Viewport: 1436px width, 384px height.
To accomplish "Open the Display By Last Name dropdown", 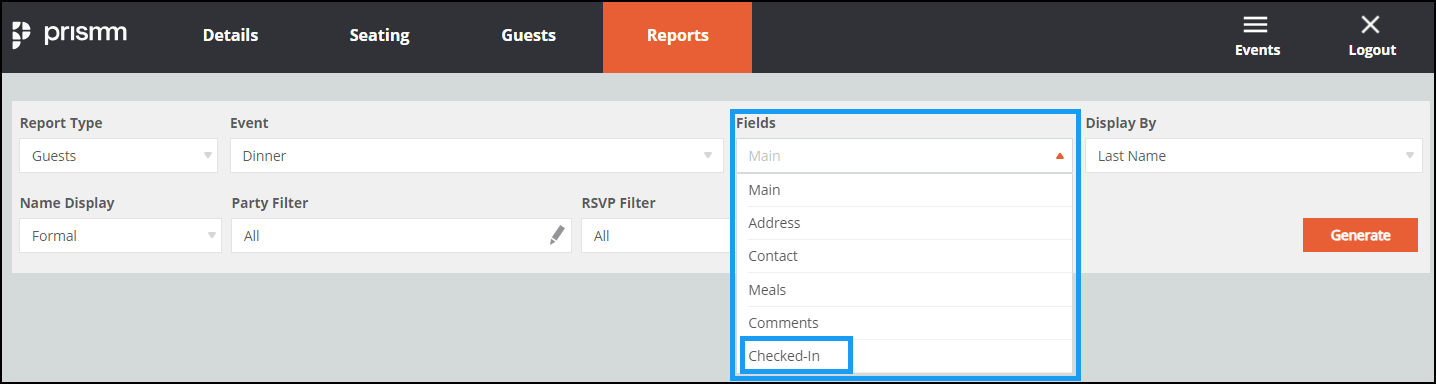I will tap(1254, 156).
